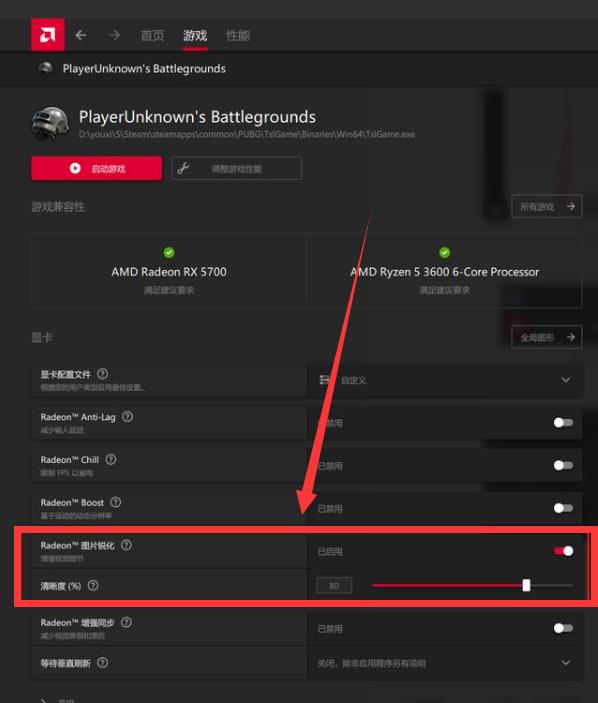The height and width of the screenshot is (703, 598).
Task: Click the 清晰度 value box showing 80
Action: click(334, 586)
